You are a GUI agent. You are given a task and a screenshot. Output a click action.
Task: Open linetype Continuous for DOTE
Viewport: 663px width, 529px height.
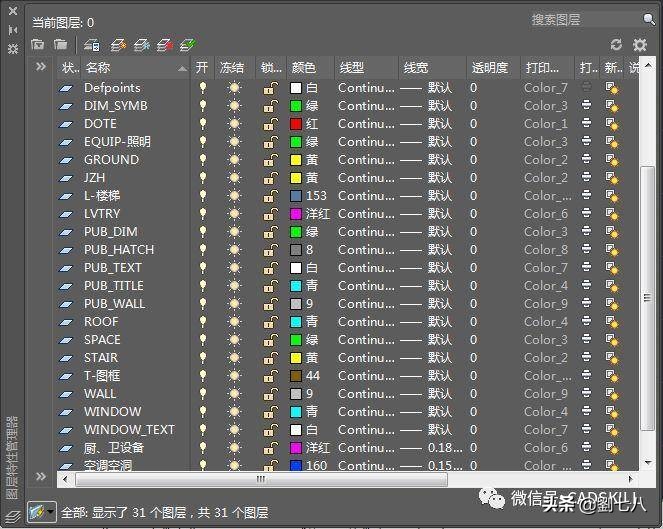point(366,124)
